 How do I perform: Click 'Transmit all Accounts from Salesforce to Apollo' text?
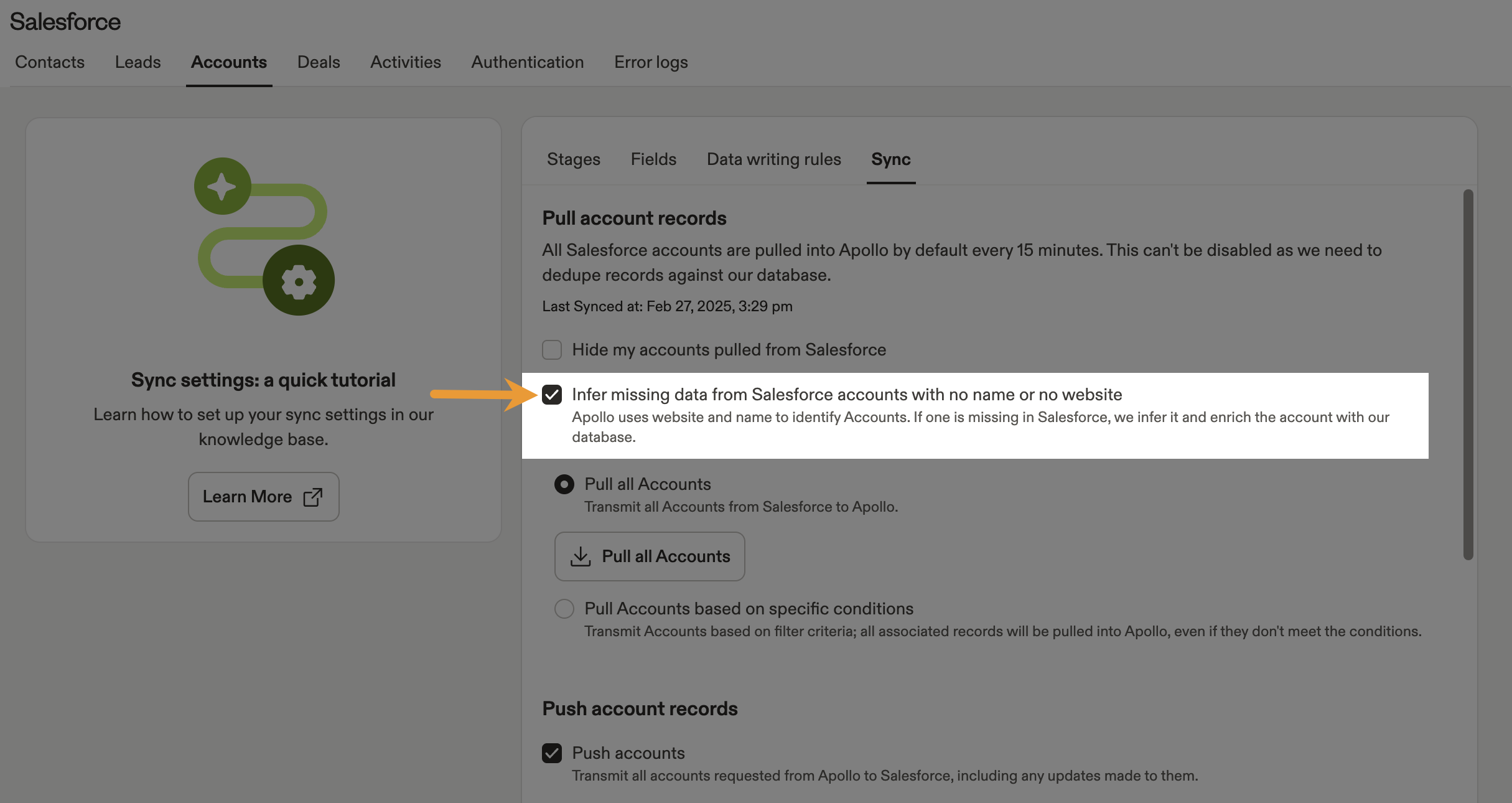[x=741, y=507]
